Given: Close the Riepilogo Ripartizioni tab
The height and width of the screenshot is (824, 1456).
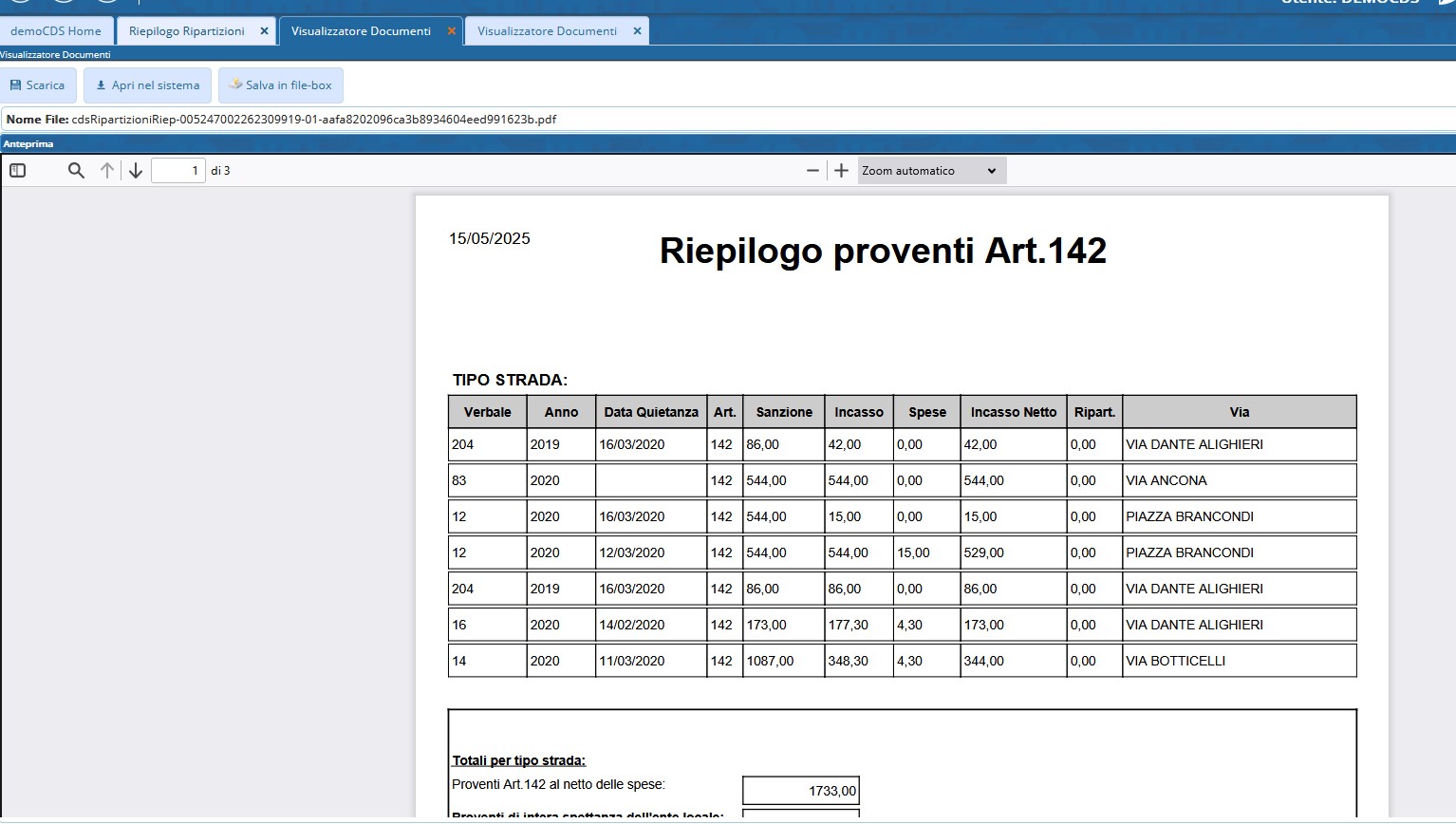Looking at the screenshot, I should click(265, 31).
